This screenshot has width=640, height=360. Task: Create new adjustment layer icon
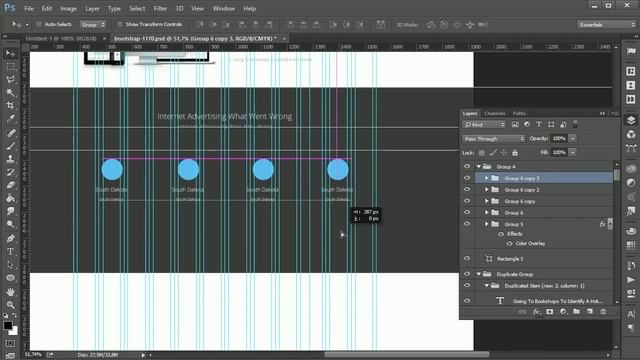coord(563,312)
